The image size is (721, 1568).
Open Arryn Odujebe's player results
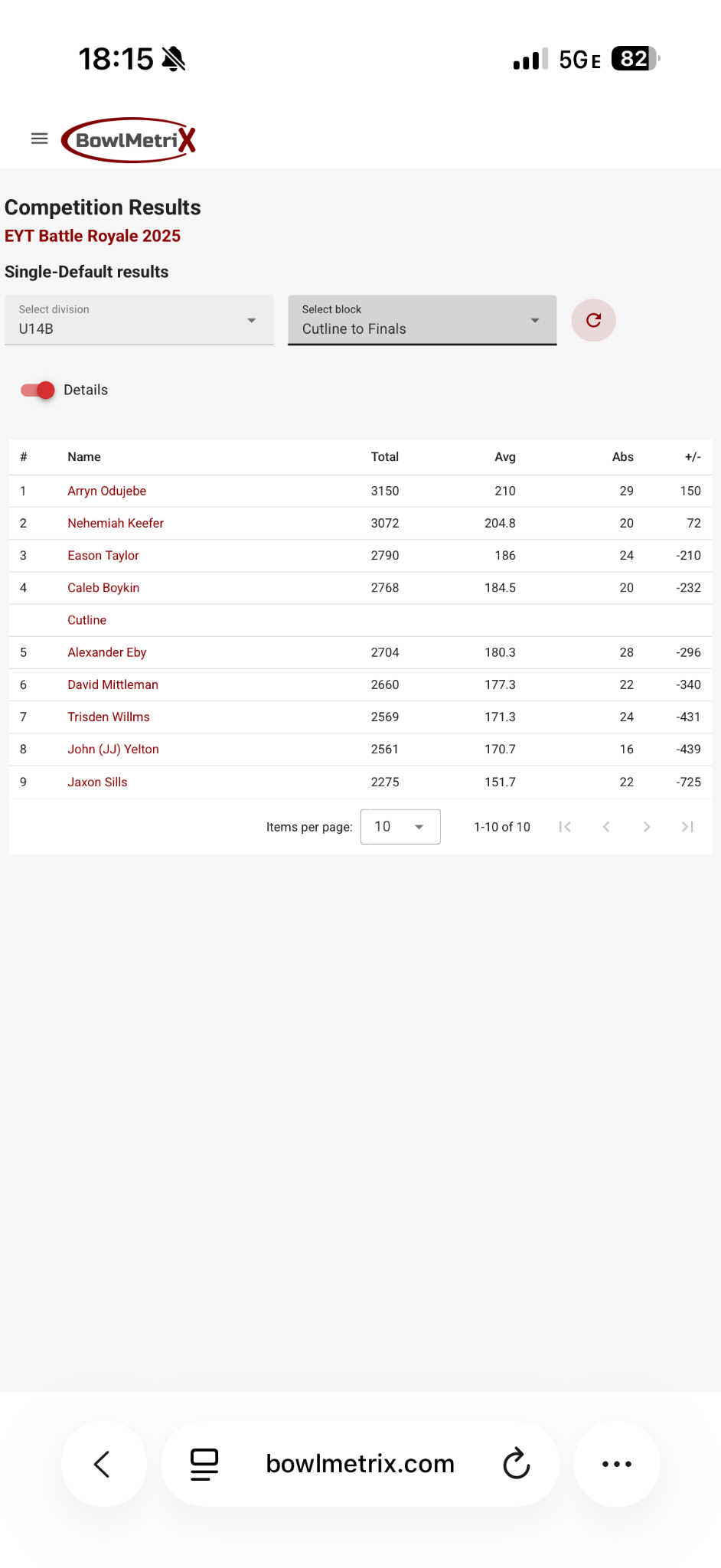(x=106, y=491)
